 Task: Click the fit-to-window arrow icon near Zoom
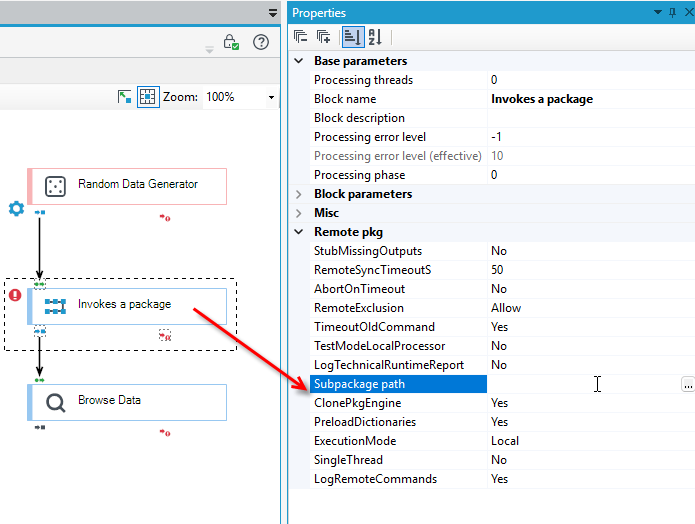[x=125, y=97]
